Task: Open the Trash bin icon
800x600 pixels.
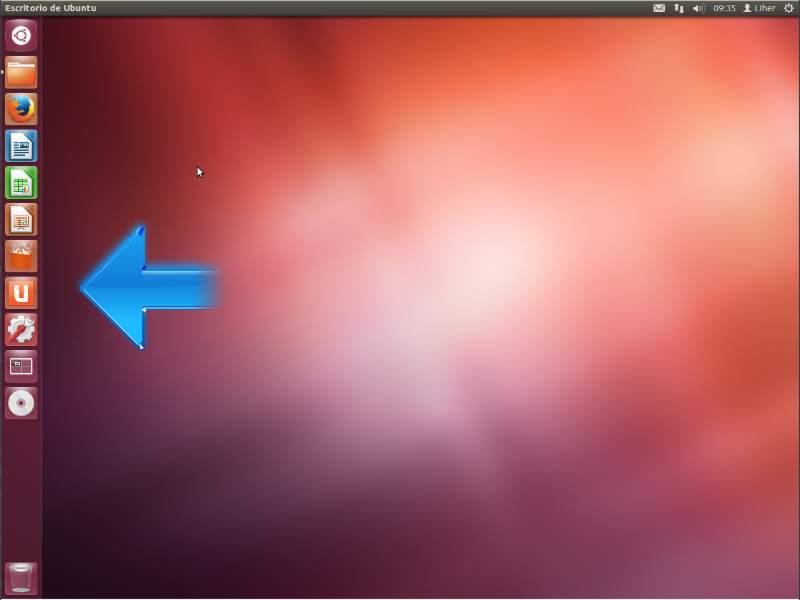Action: click(21, 578)
